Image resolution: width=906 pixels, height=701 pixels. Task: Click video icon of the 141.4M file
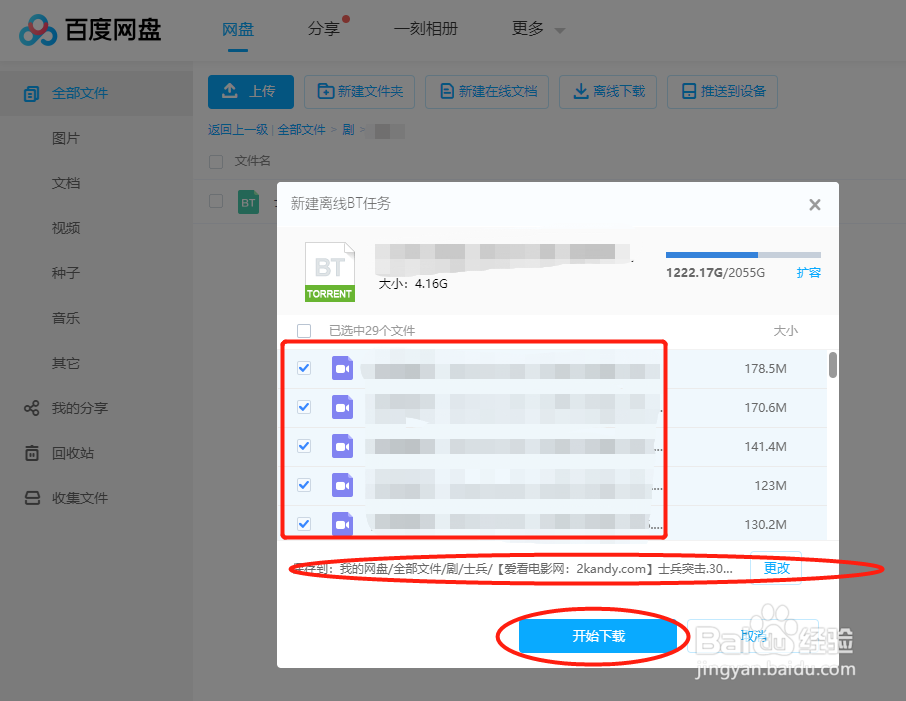coord(343,446)
